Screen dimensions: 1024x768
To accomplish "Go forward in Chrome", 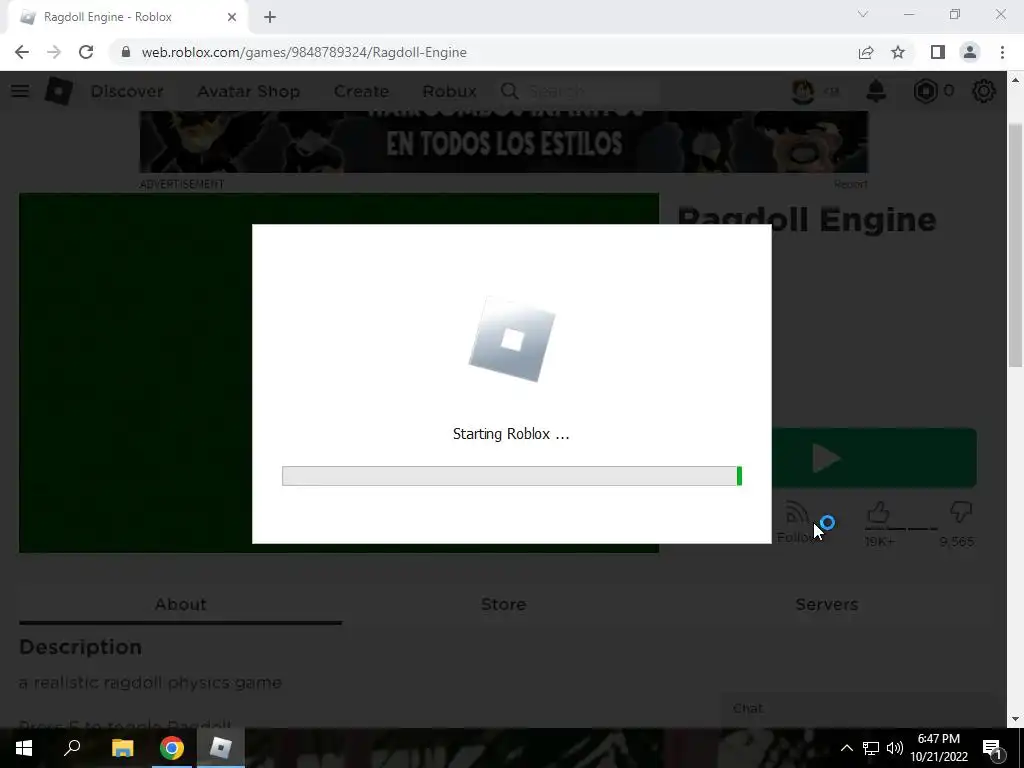I will [x=54, y=52].
